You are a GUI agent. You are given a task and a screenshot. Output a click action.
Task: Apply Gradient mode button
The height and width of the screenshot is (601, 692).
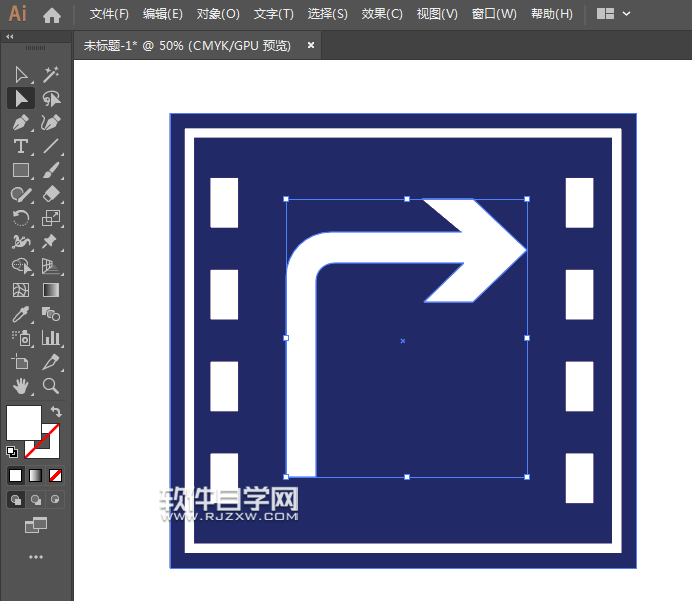coord(35,475)
